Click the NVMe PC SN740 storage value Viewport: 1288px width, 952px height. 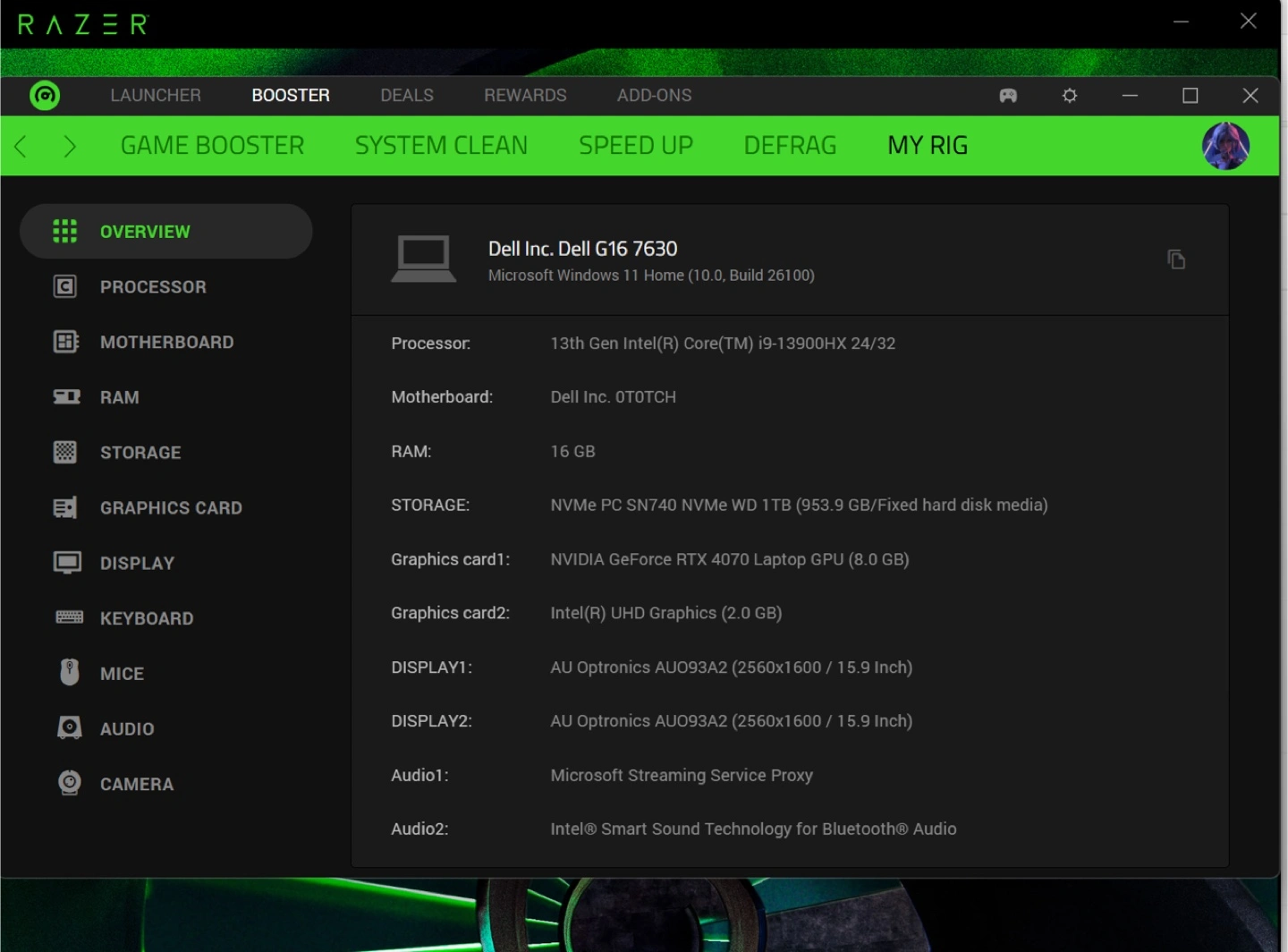tap(799, 506)
